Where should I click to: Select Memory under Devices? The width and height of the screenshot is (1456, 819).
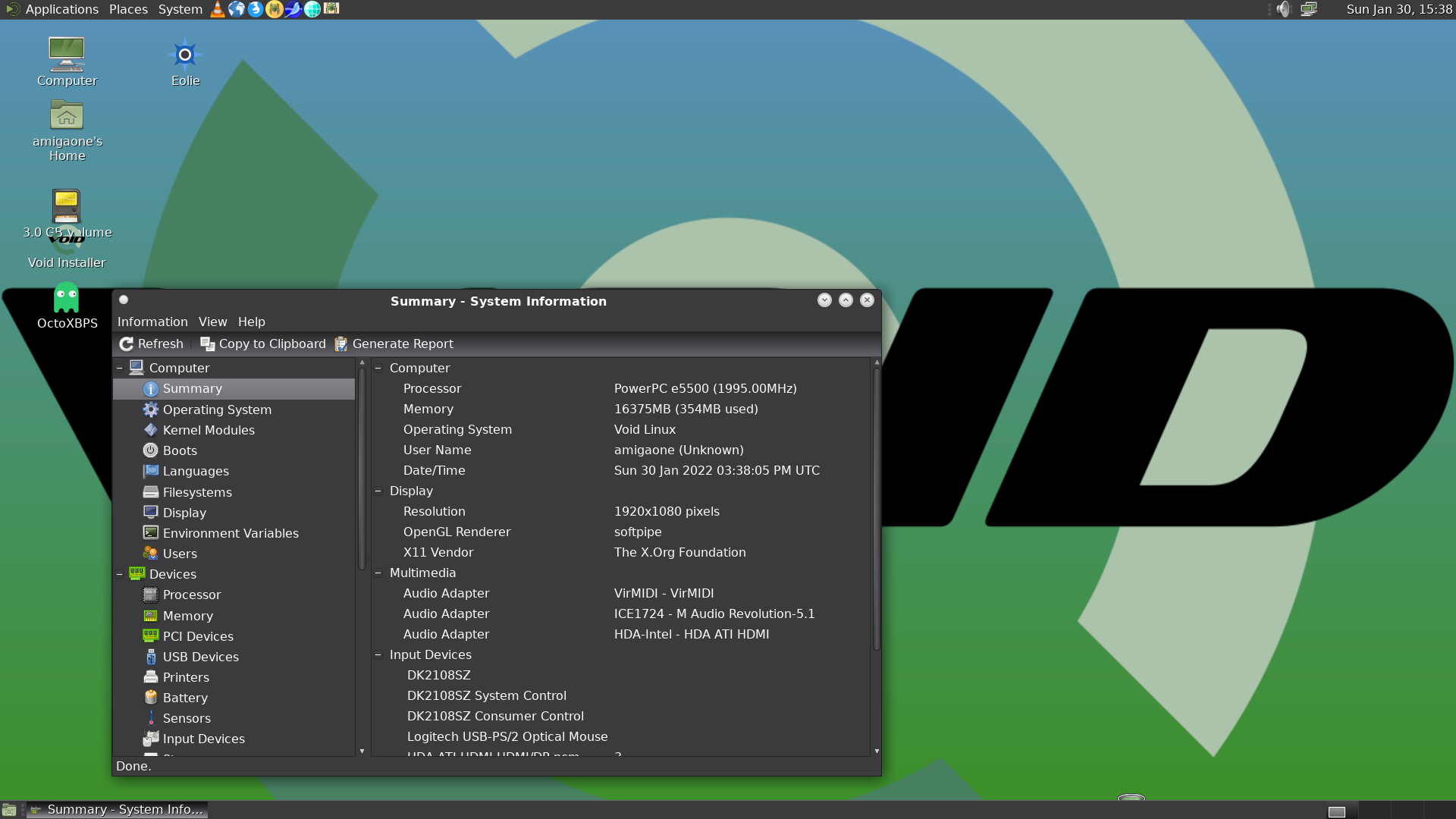click(234, 616)
